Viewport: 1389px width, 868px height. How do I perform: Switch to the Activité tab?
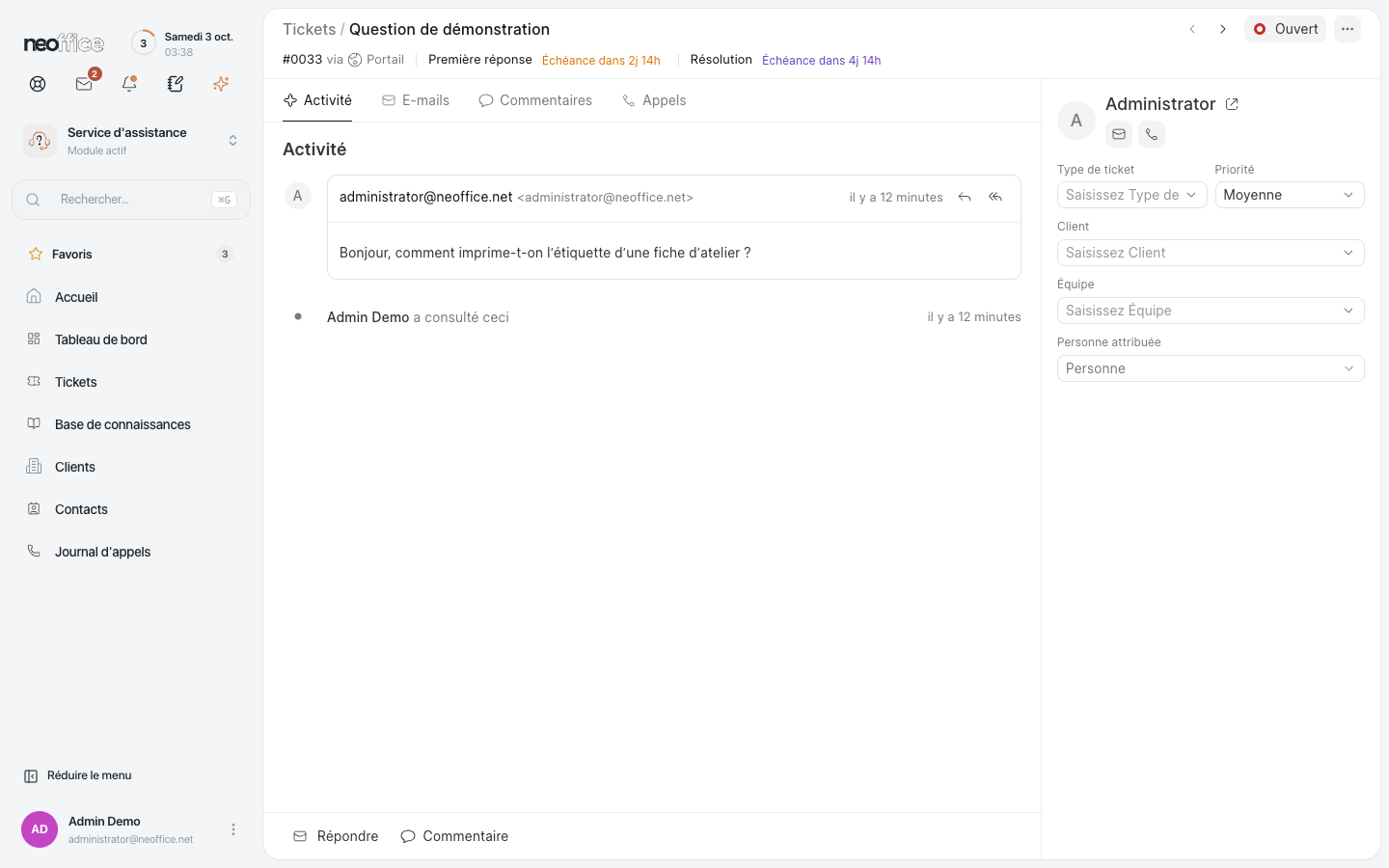point(317,100)
